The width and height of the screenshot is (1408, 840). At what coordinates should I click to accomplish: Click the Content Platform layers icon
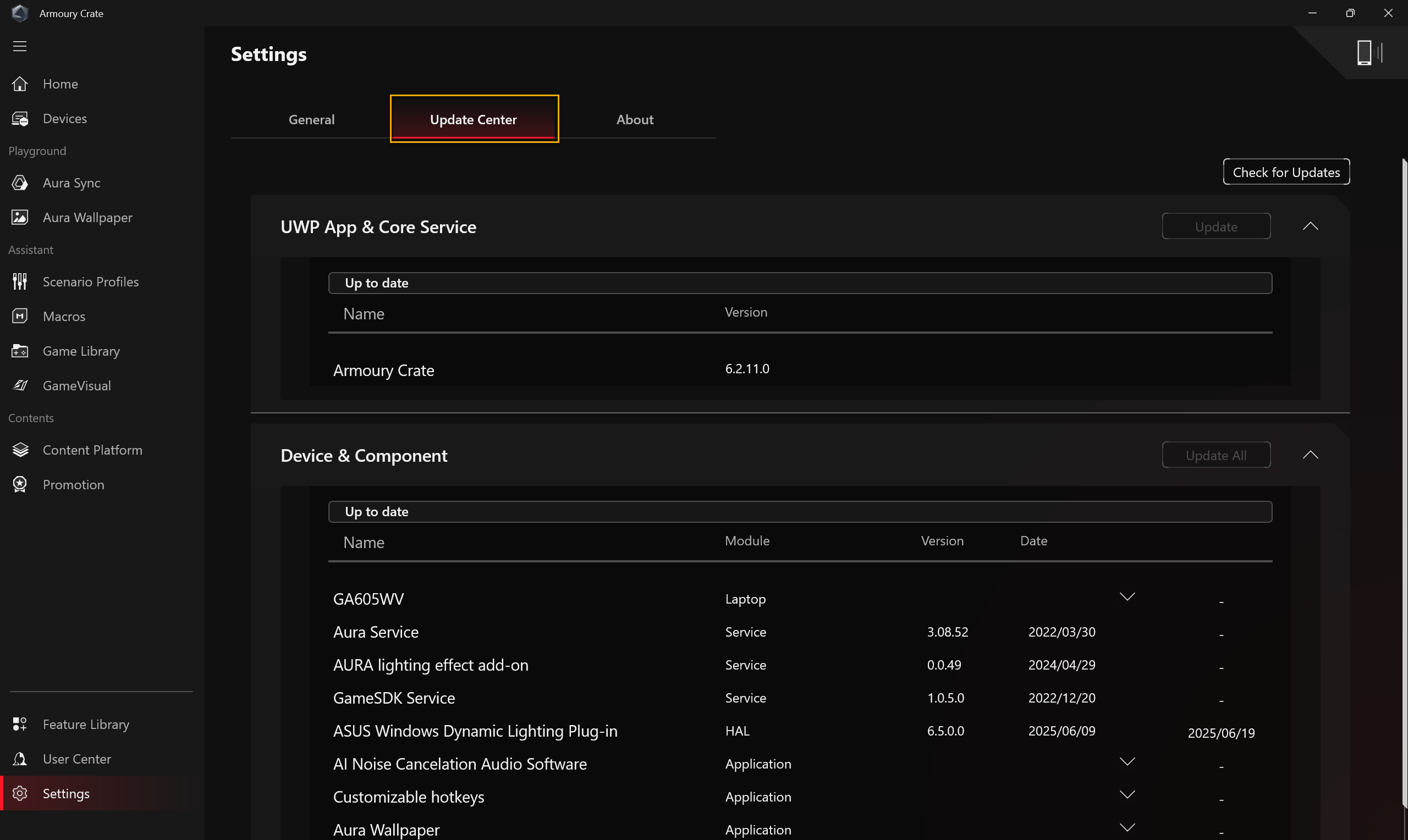[x=20, y=450]
